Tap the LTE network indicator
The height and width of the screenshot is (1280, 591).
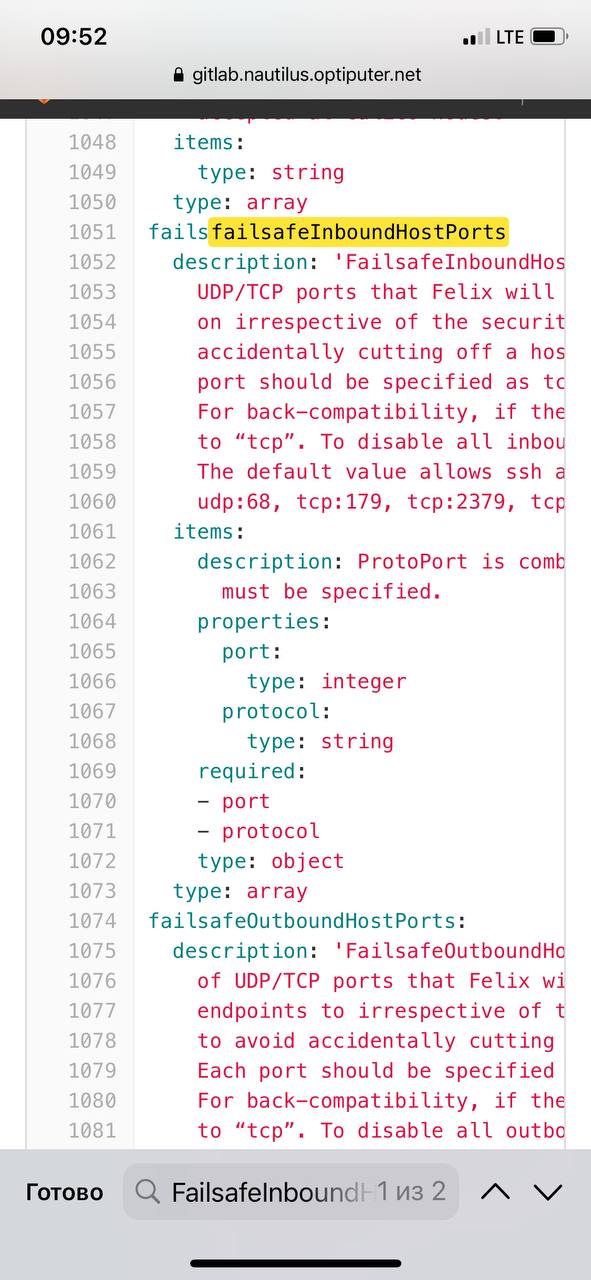510,37
